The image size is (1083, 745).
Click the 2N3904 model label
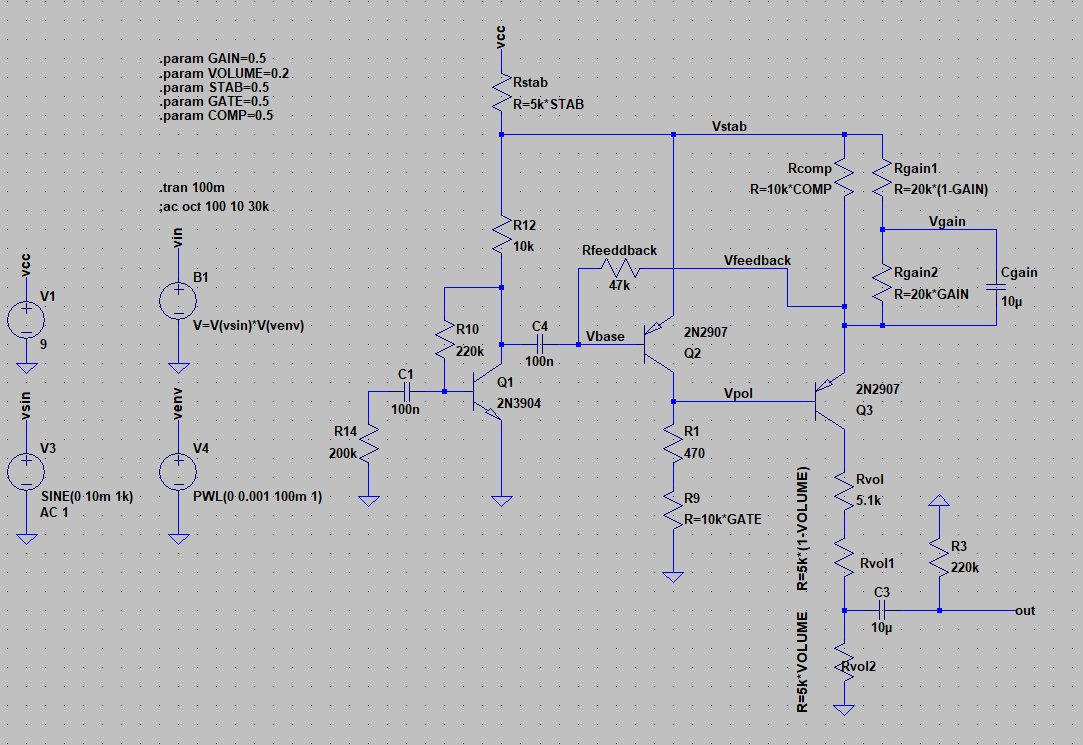click(x=519, y=403)
